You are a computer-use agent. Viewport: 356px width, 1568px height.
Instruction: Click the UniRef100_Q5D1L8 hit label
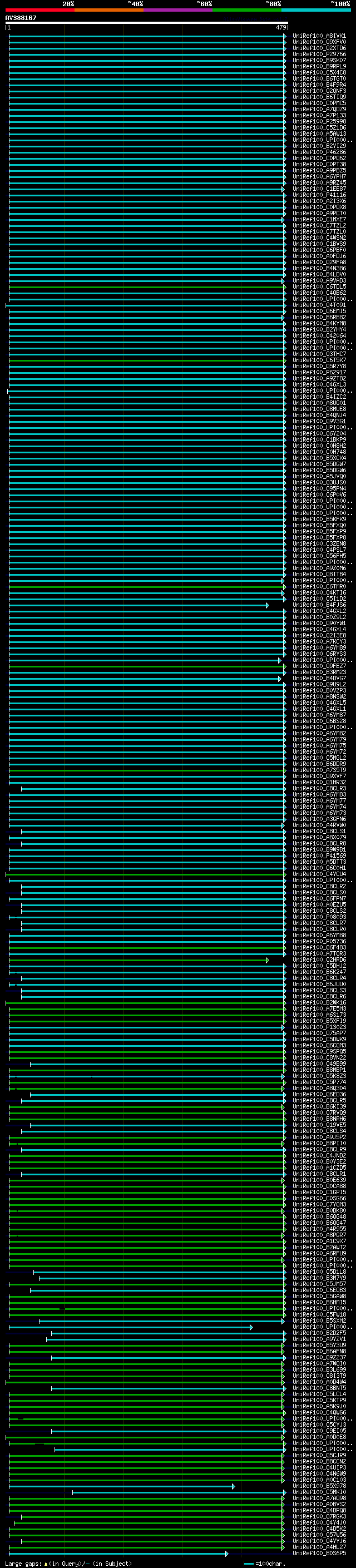point(319,1272)
